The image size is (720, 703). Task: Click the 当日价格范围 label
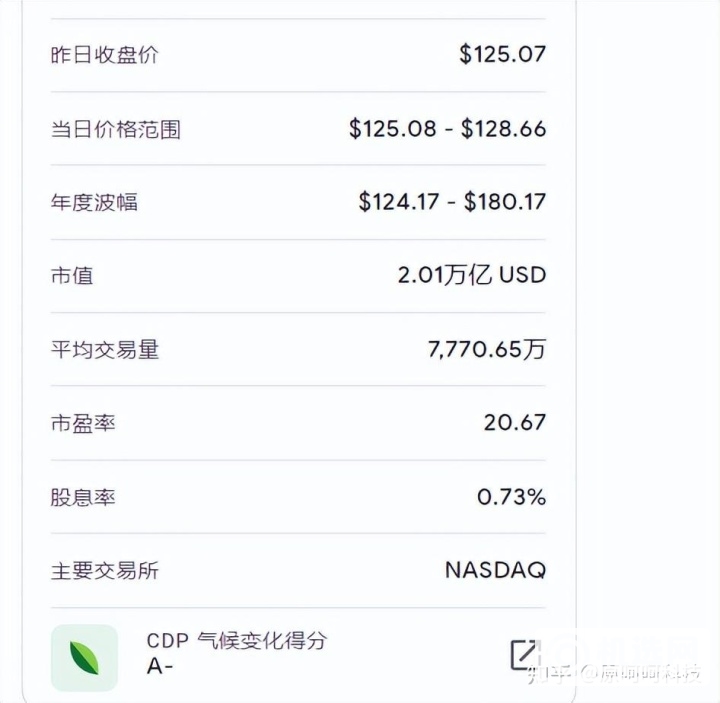pos(115,129)
